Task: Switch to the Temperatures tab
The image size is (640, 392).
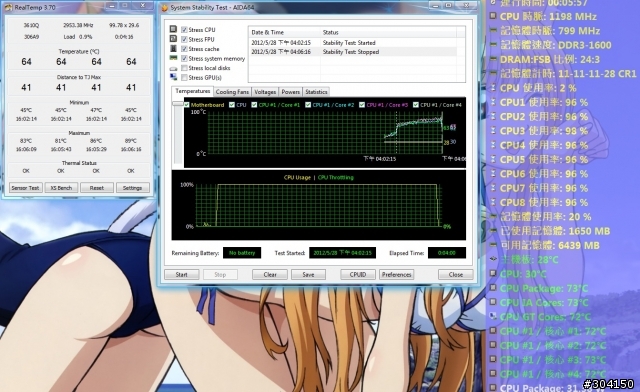Action: (192, 91)
